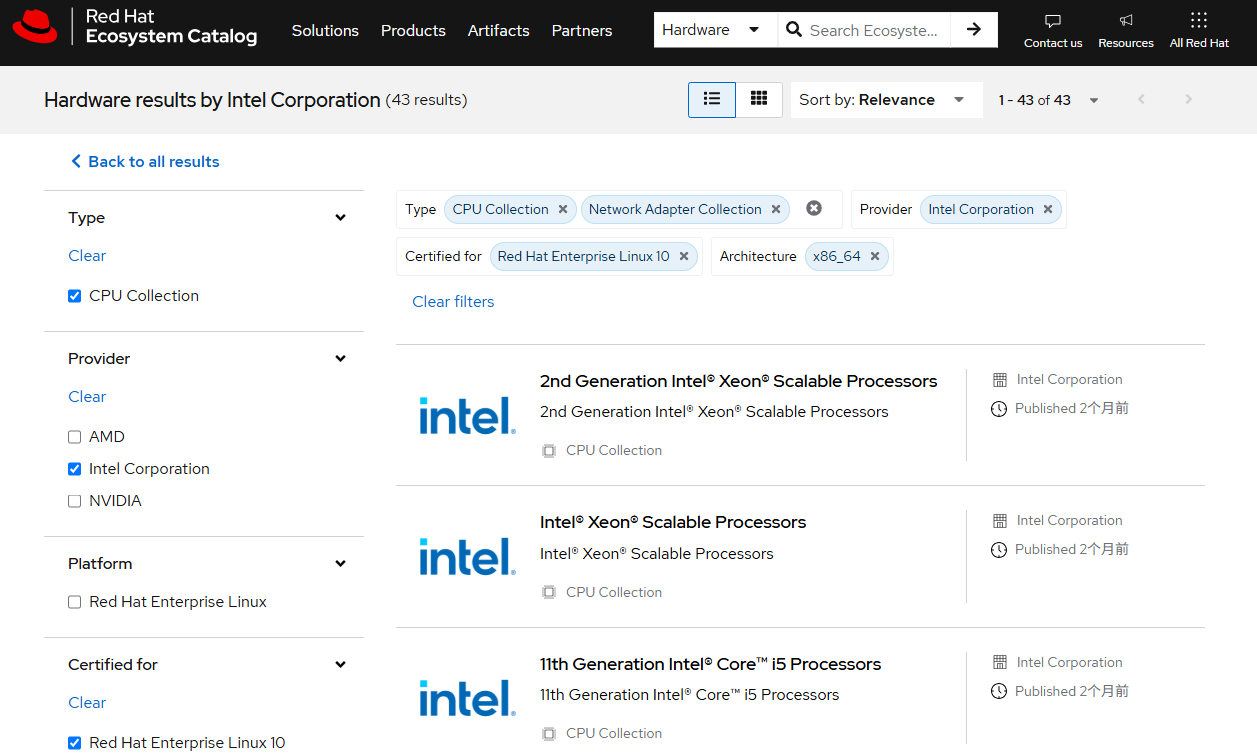Click the Red Hat logo icon

tap(36, 28)
